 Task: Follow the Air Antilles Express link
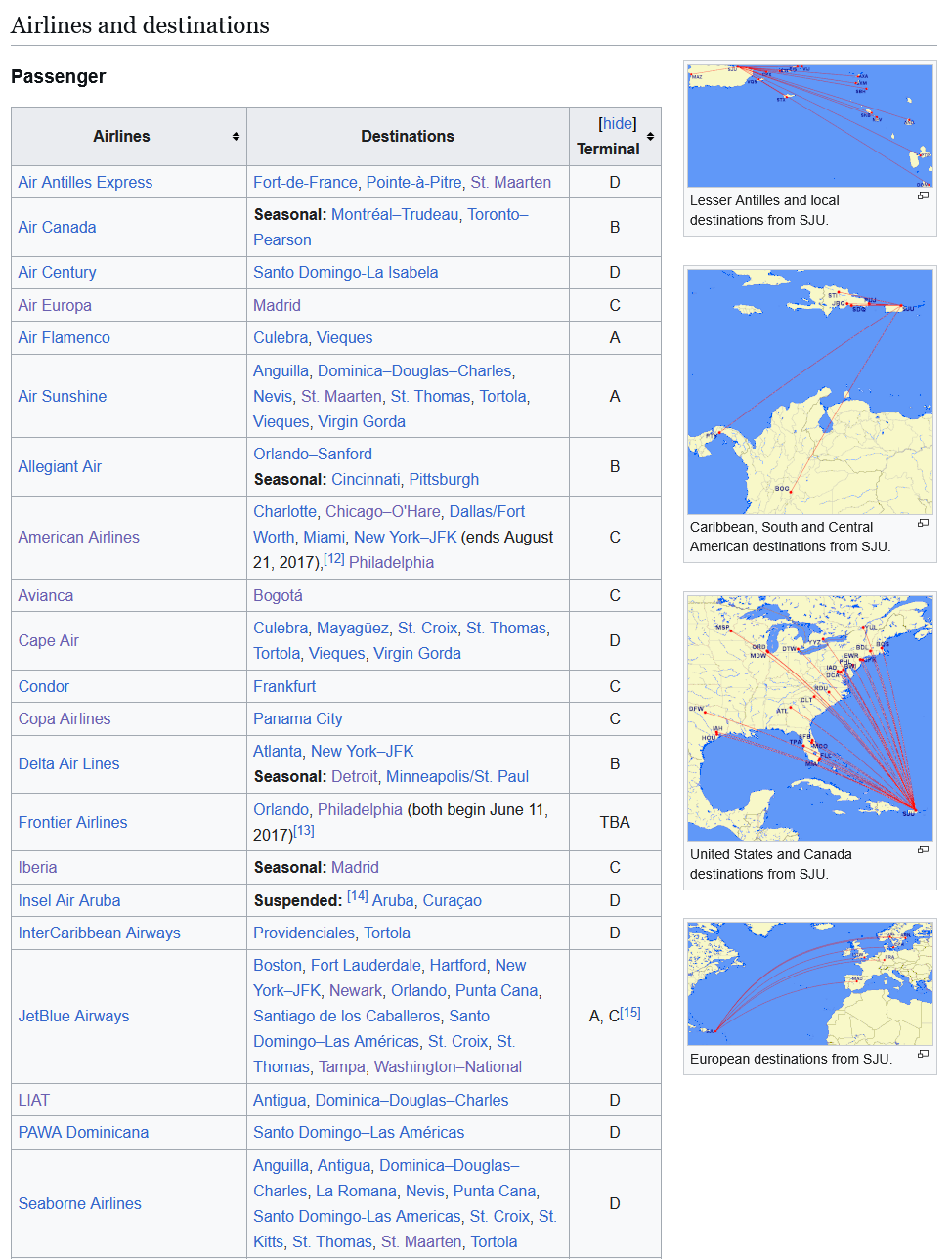[86, 183]
